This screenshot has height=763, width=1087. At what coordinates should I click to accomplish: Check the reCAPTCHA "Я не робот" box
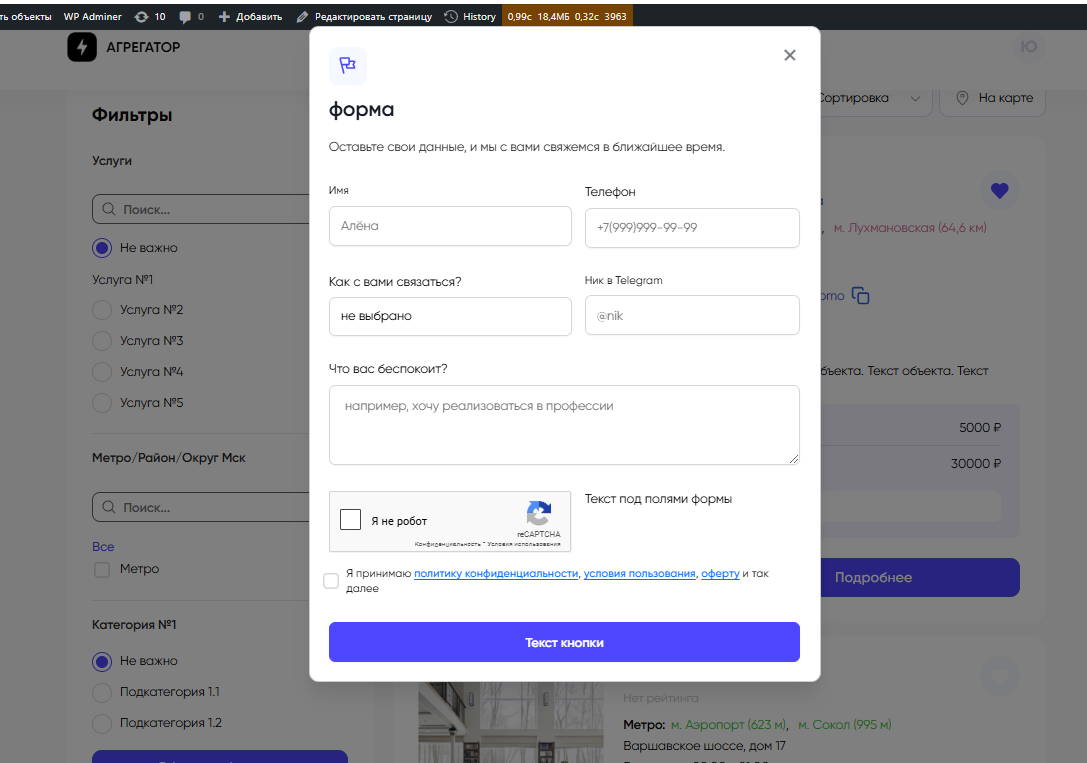[351, 520]
